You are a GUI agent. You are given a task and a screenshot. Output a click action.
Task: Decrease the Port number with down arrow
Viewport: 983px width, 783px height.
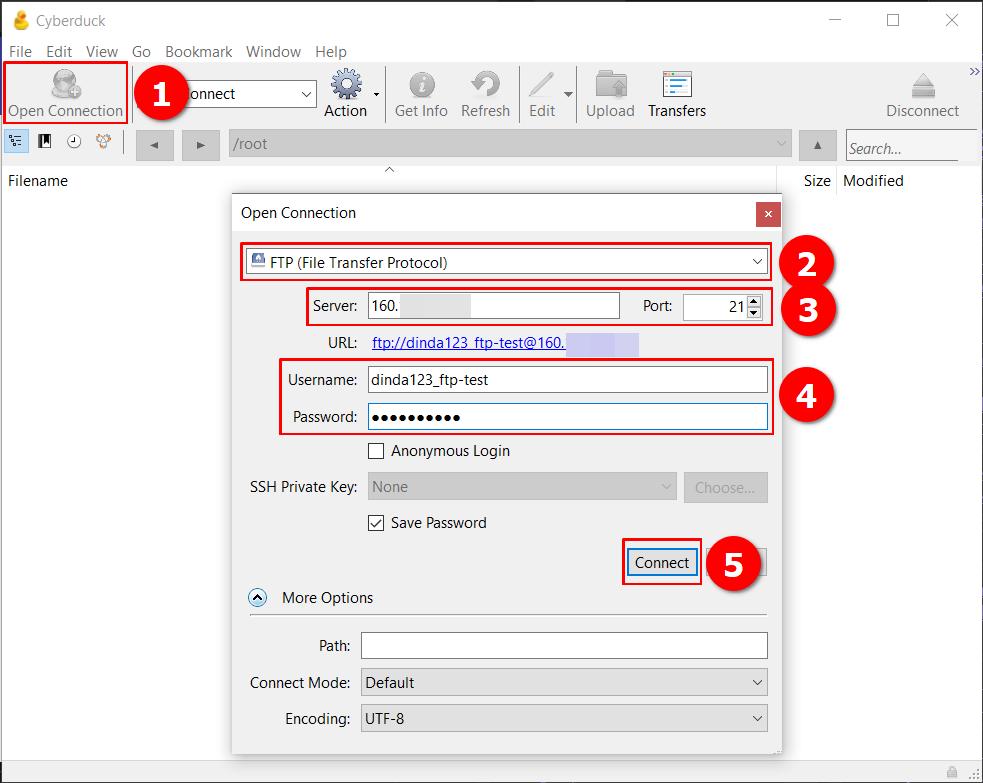coord(754,312)
